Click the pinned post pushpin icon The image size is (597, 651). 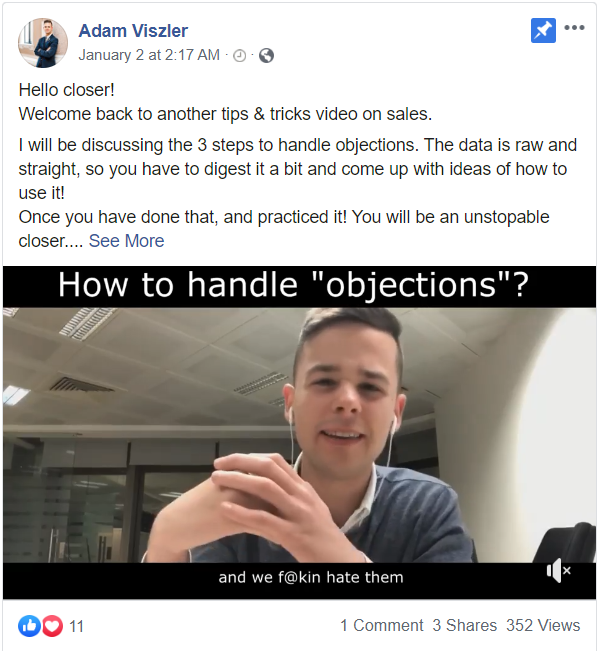tap(543, 31)
